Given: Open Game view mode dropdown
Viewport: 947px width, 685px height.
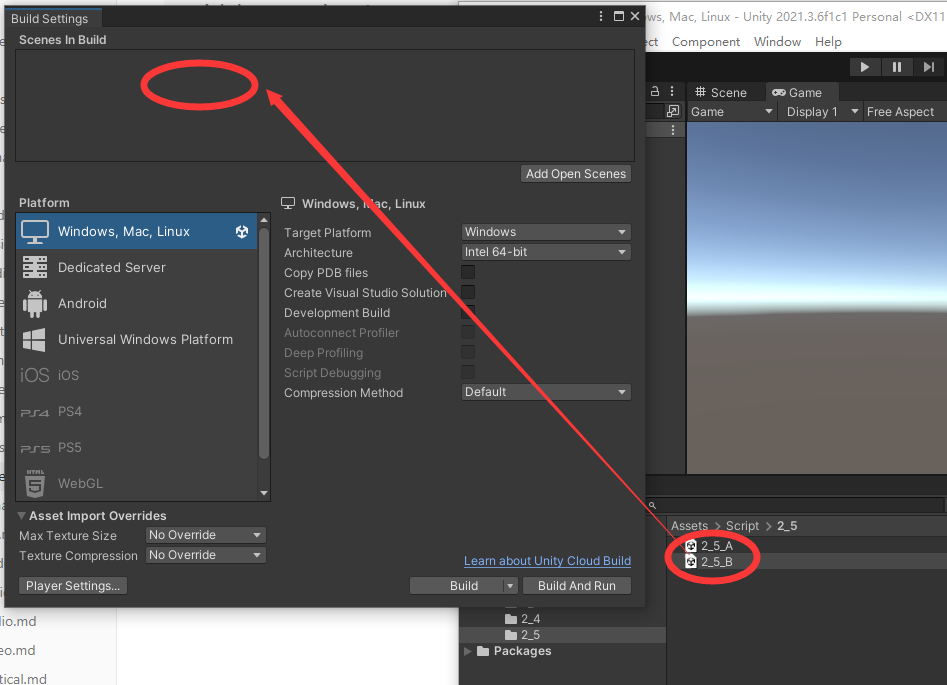Looking at the screenshot, I should (731, 112).
